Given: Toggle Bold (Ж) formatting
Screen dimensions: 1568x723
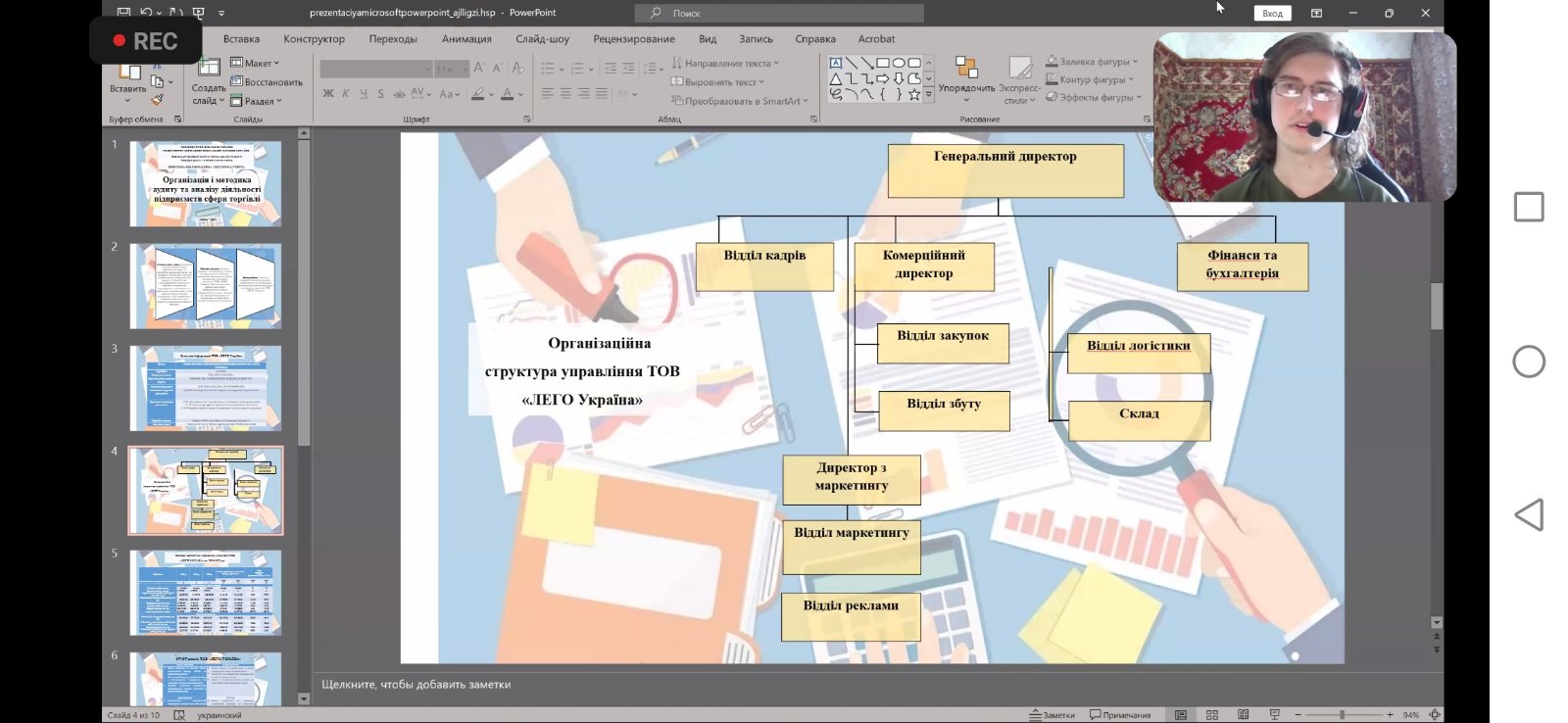Looking at the screenshot, I should 328,94.
